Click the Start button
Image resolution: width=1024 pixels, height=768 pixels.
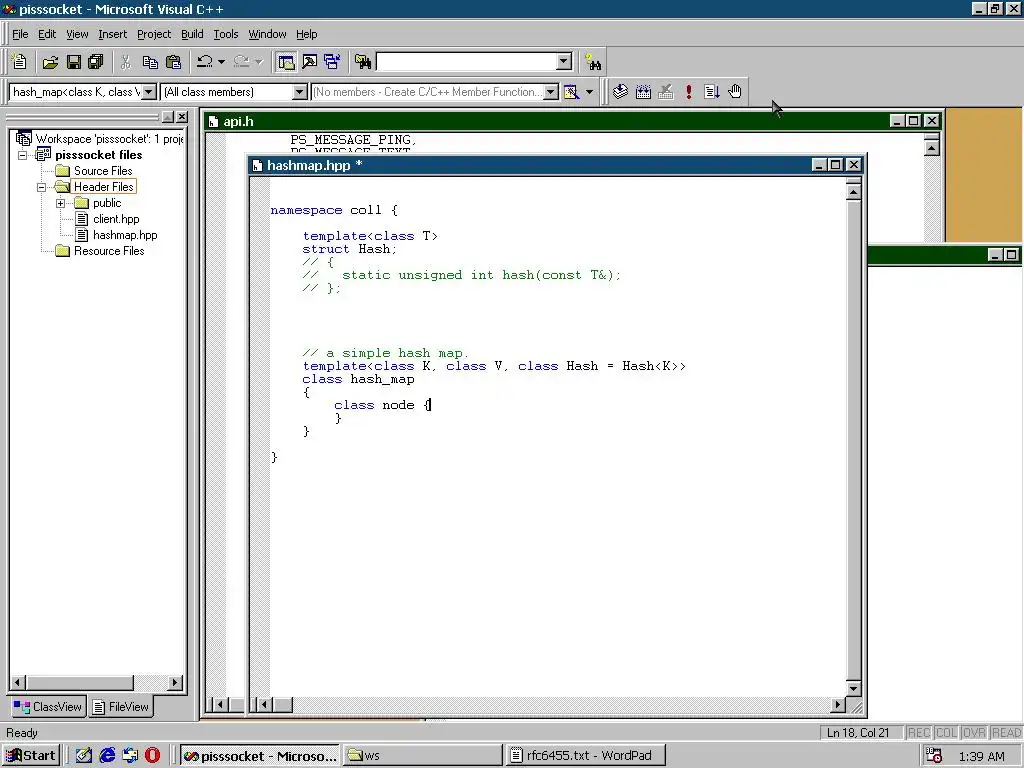click(31, 756)
